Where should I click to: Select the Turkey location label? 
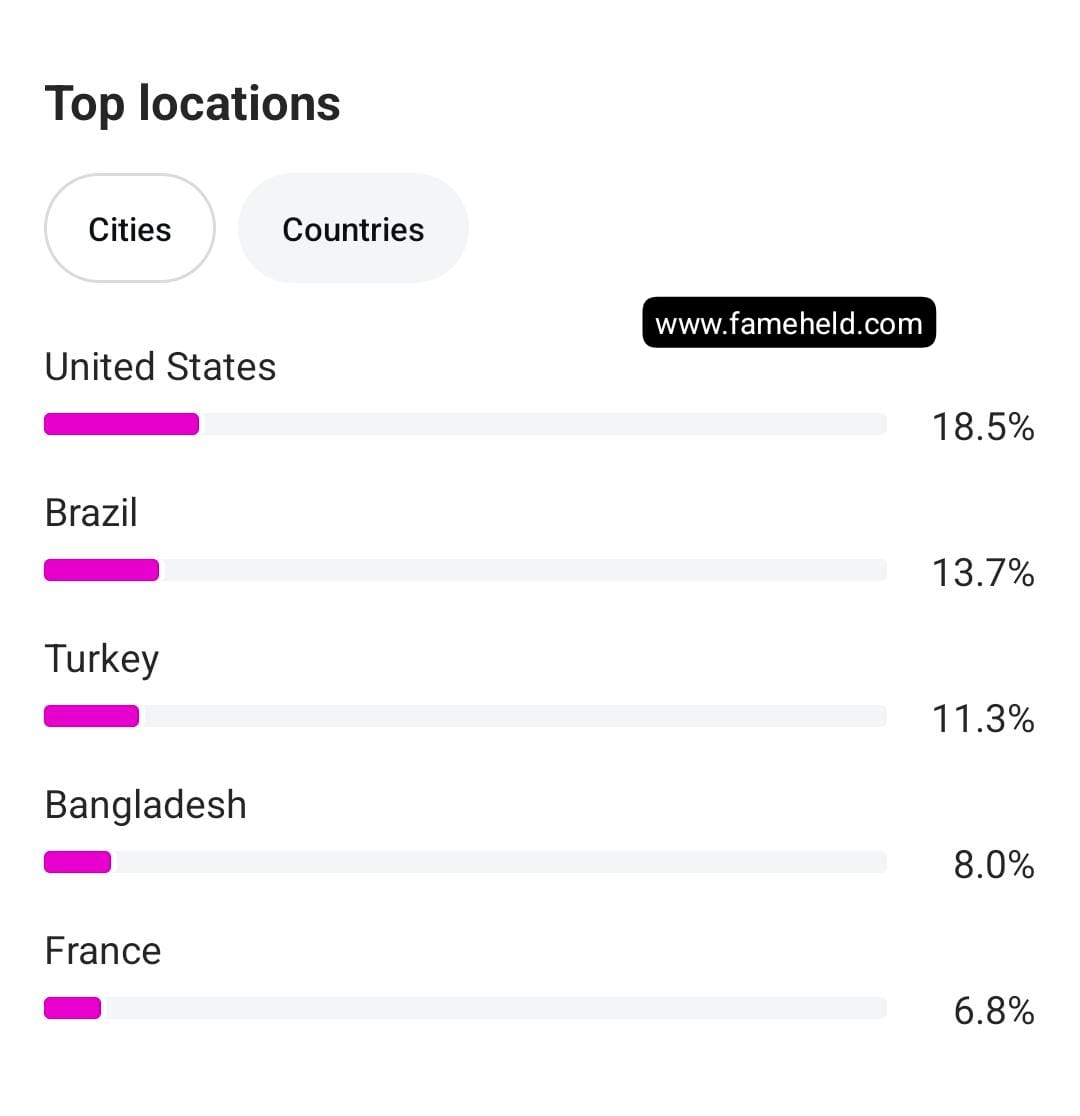tap(102, 659)
